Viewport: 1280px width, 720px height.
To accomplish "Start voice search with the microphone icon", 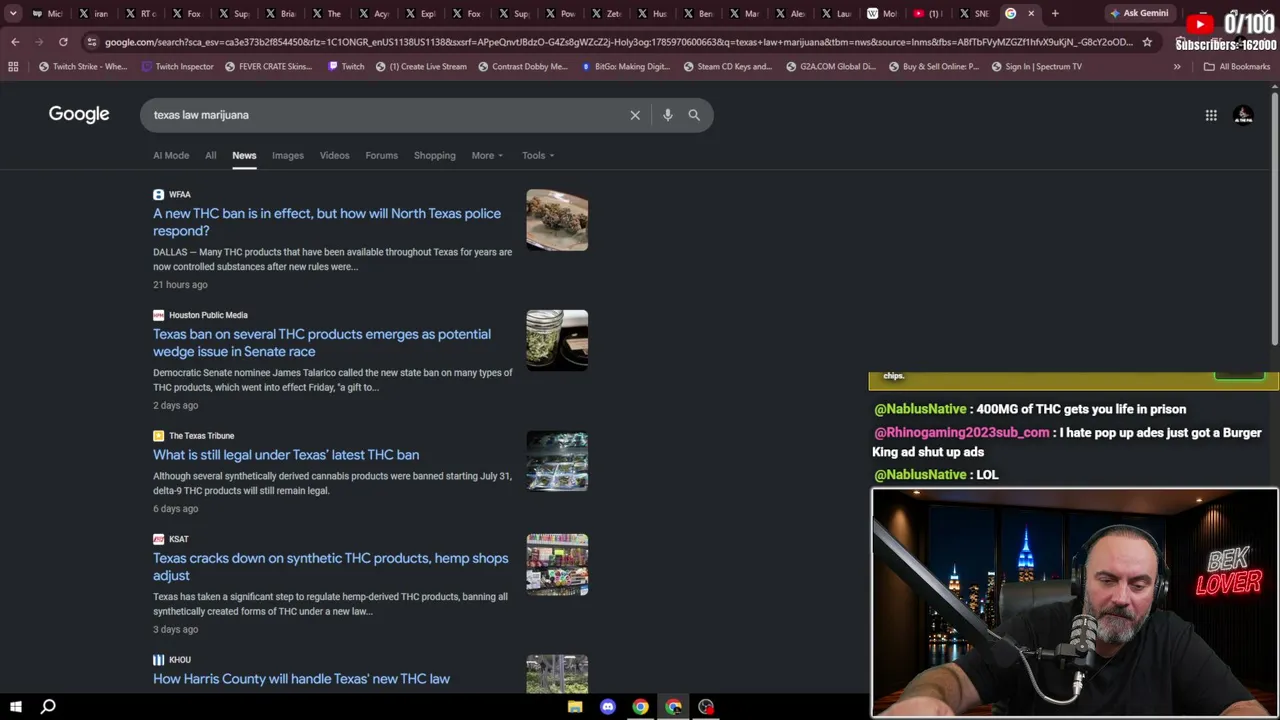I will point(667,115).
